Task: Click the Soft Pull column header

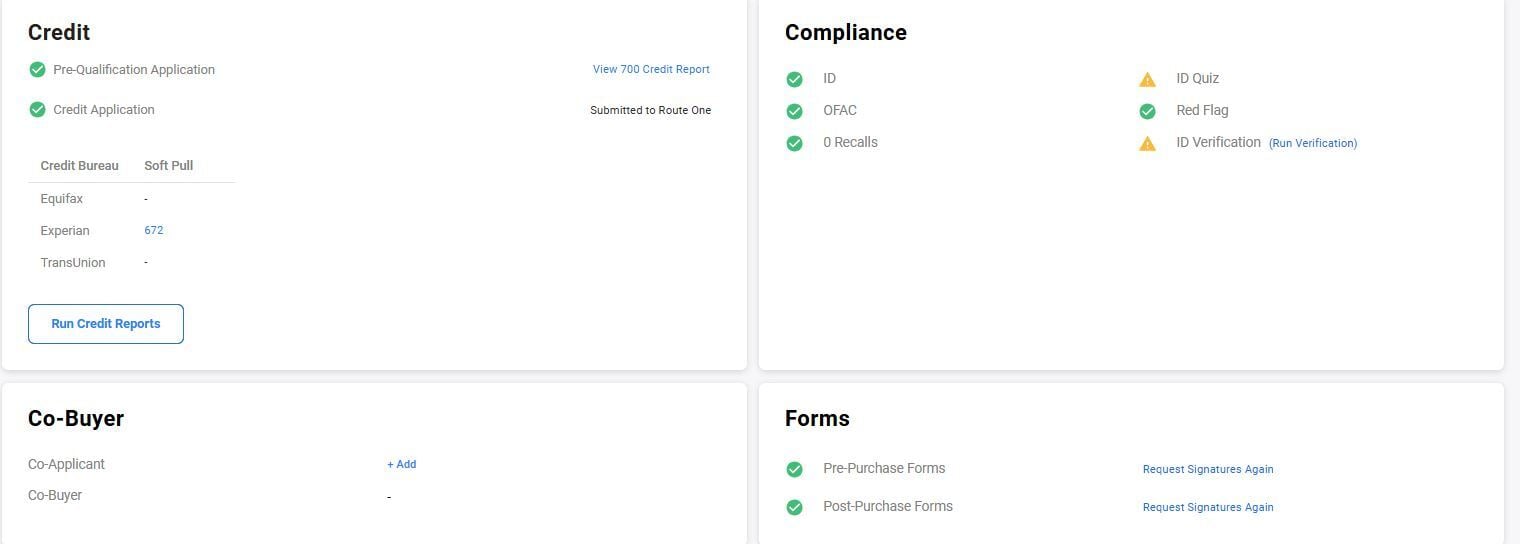Action: coord(168,166)
